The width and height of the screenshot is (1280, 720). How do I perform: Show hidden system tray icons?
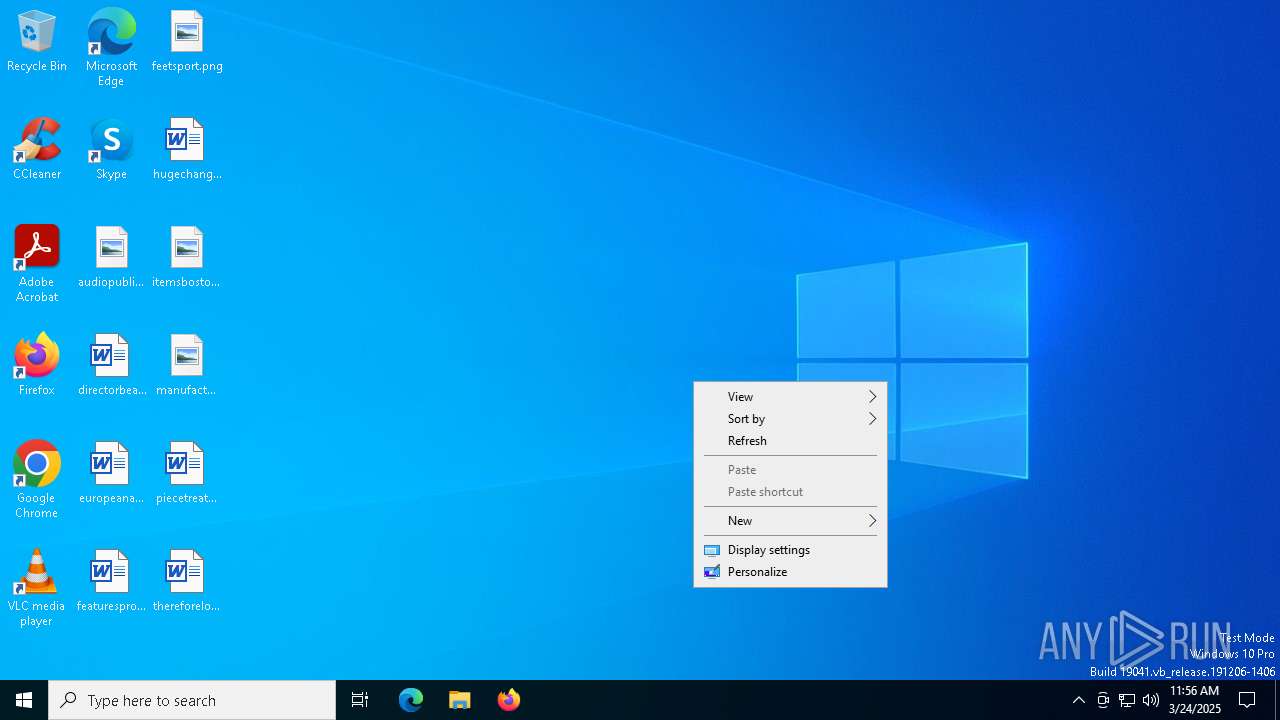coord(1078,700)
